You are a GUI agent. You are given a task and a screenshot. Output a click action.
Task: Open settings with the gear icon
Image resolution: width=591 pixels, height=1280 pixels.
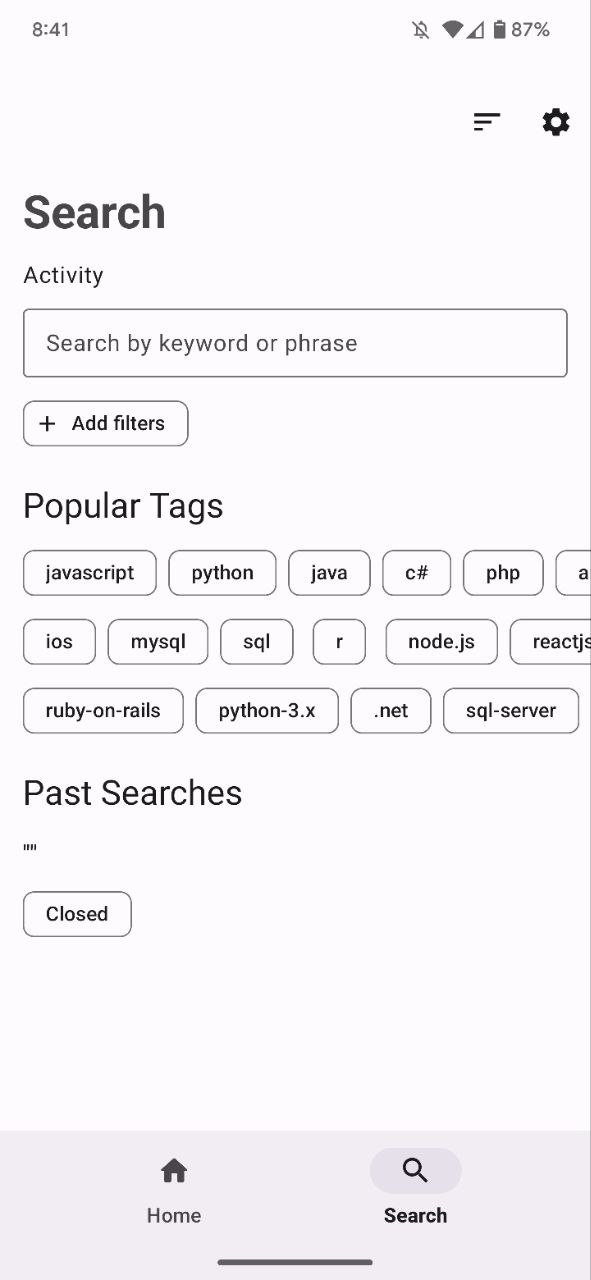pos(556,122)
